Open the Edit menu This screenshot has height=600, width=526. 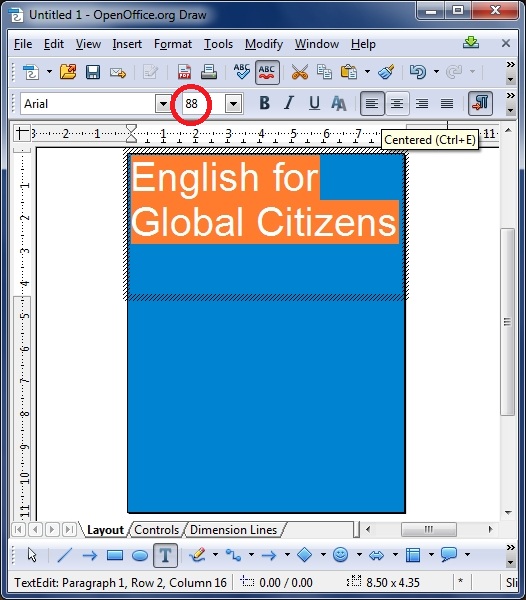point(54,44)
